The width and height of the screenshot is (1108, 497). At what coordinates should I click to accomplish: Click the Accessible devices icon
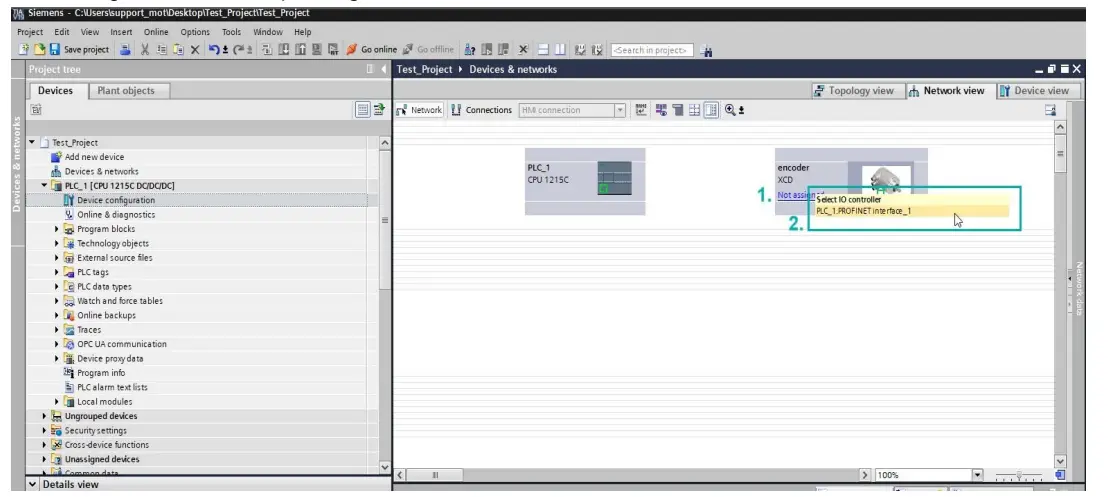[469, 49]
